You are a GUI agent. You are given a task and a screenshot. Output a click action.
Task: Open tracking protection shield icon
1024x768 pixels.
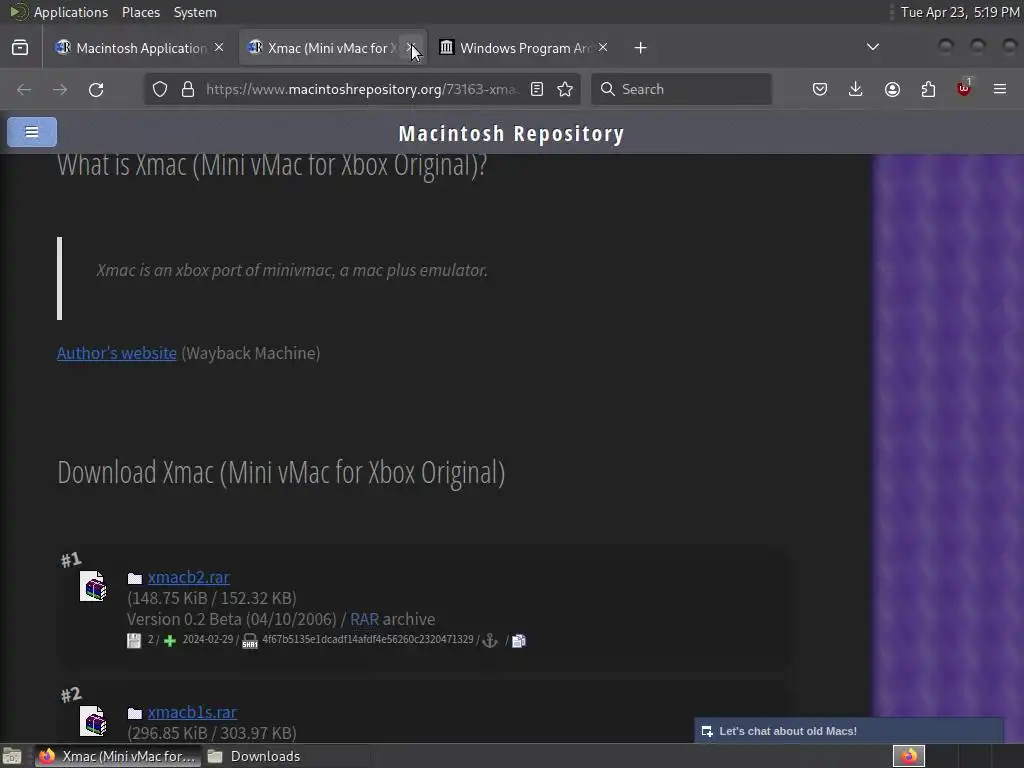[160, 89]
